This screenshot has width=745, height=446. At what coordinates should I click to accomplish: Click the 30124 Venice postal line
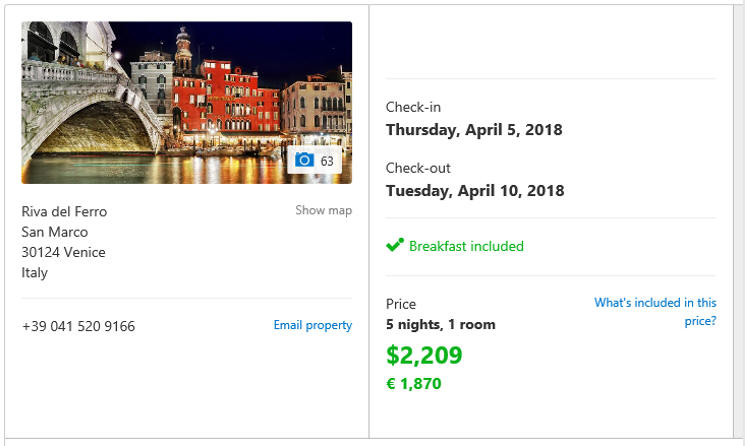tap(63, 252)
